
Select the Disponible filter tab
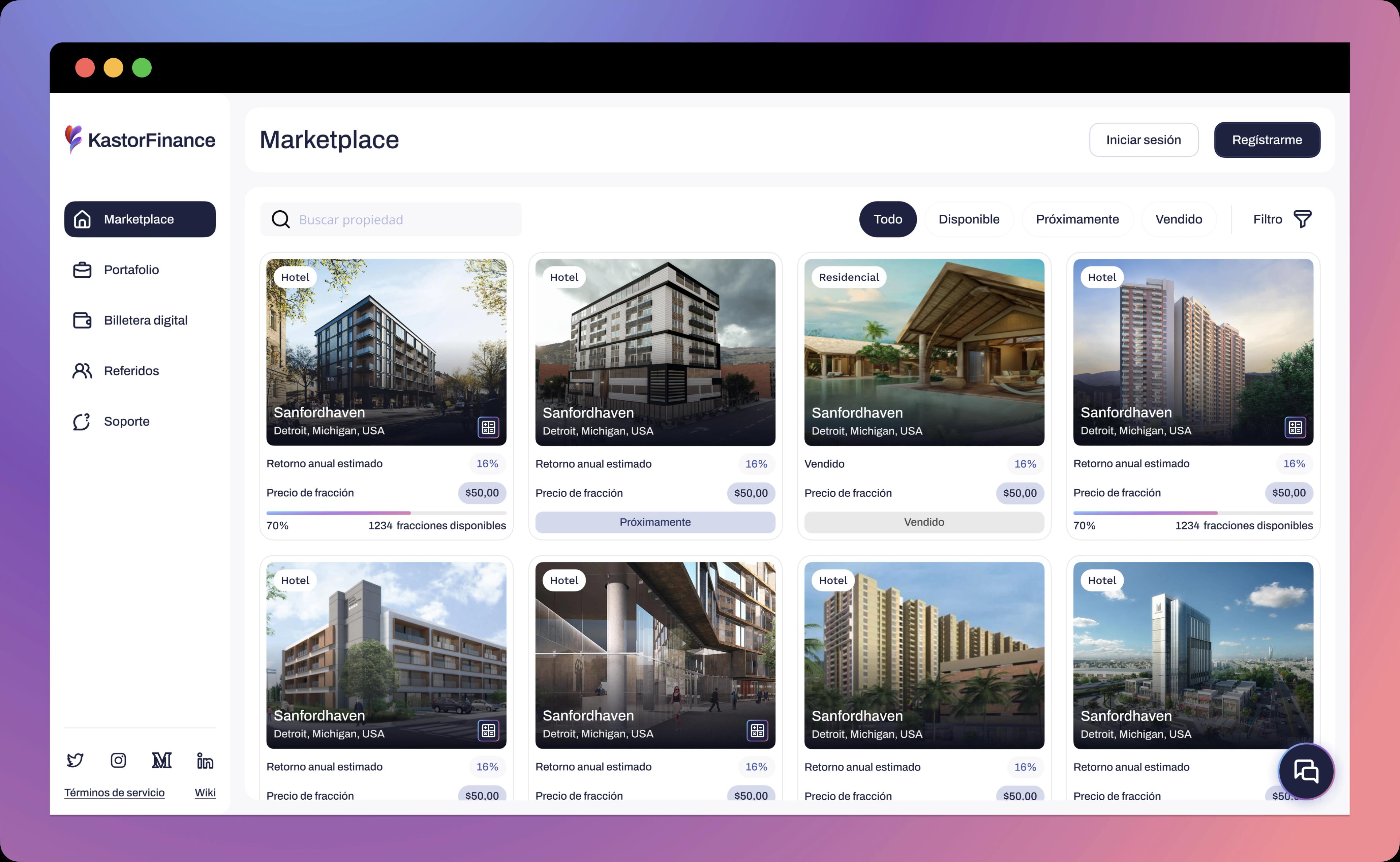point(969,219)
